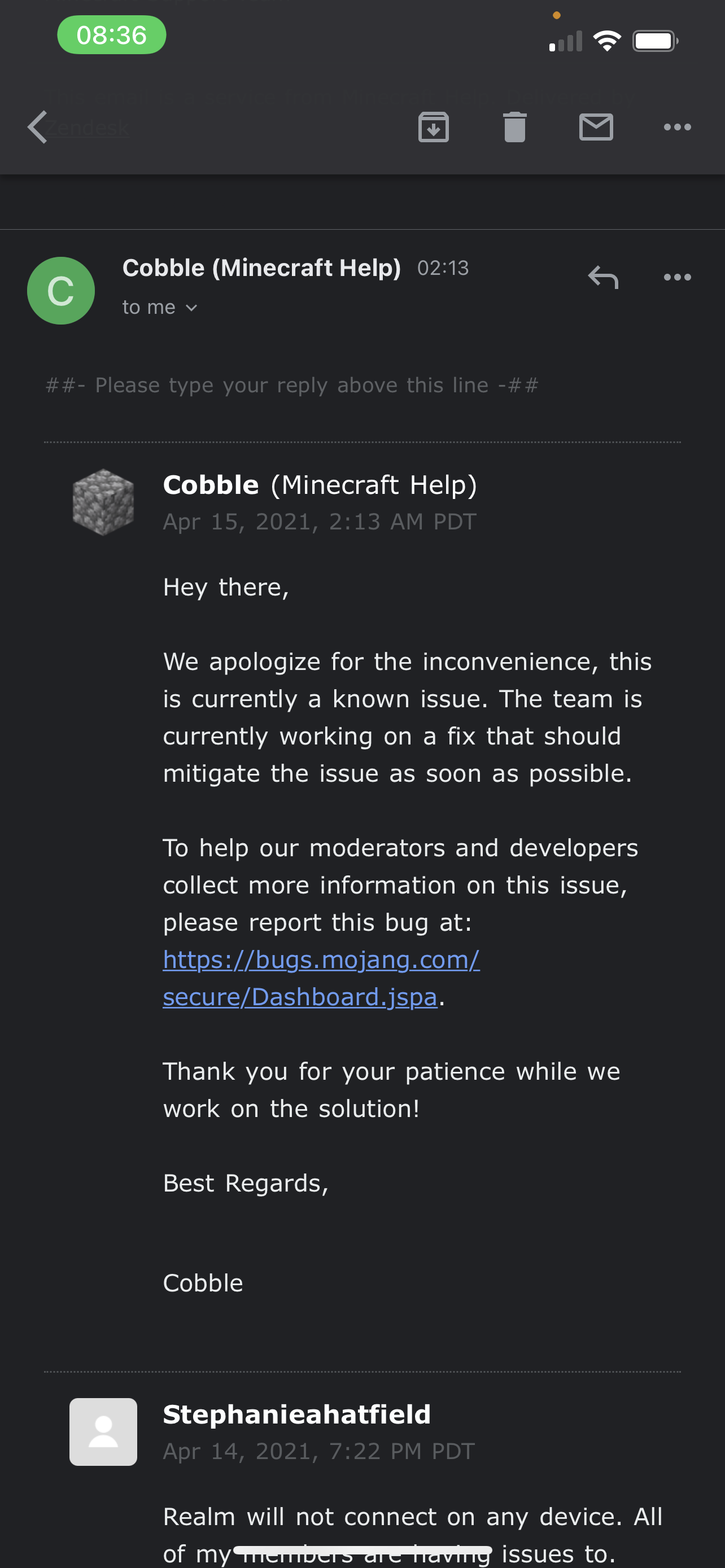Viewport: 725px width, 1568px height.
Task: Tap the Wi-Fi status icon
Action: 607,41
